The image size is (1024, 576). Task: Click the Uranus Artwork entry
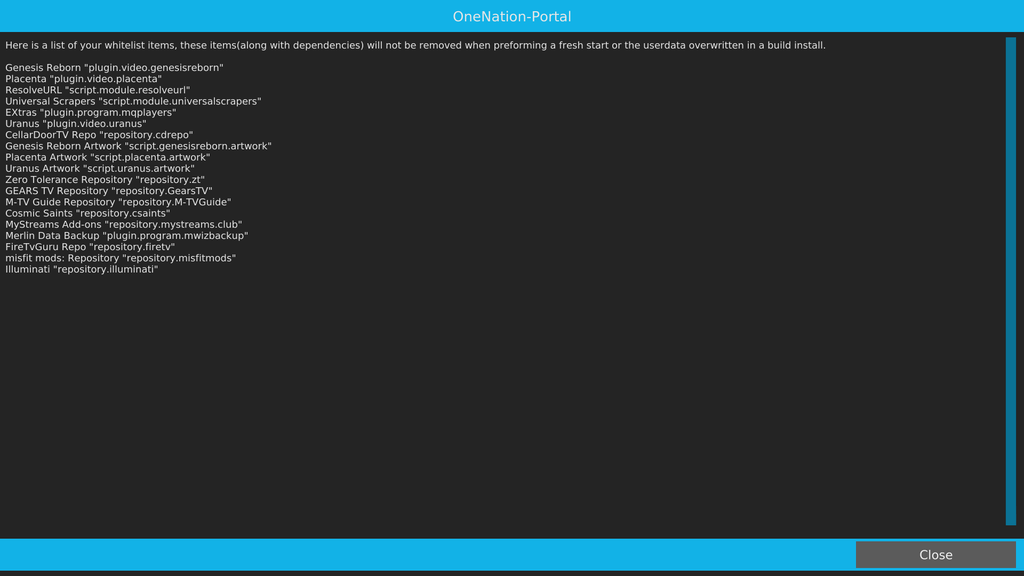(100, 168)
